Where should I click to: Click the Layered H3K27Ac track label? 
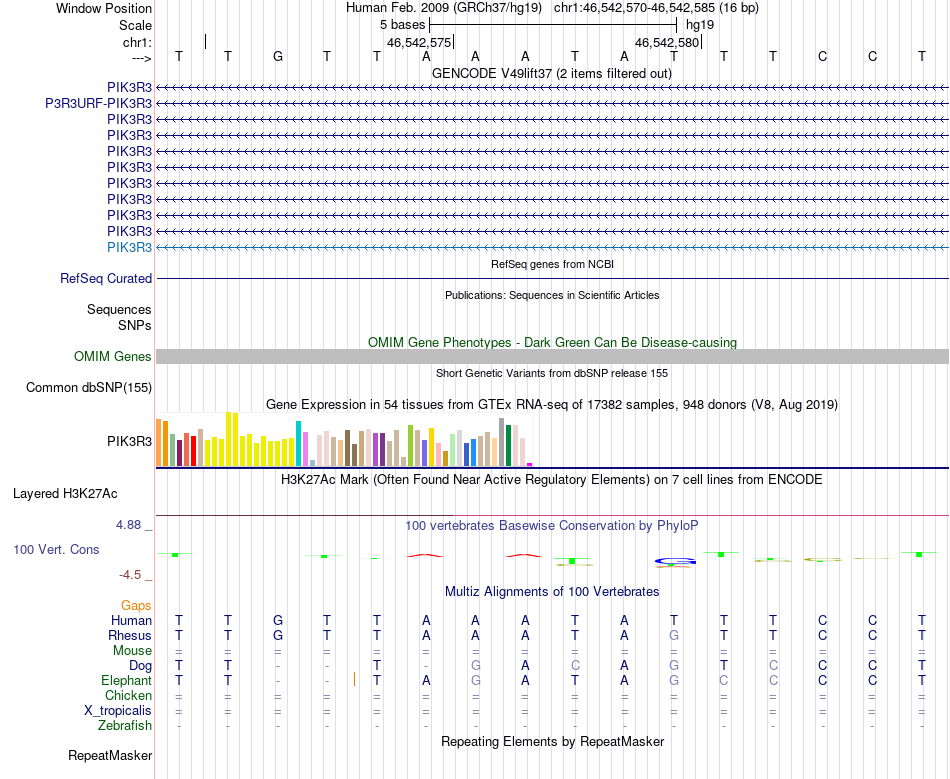(65, 494)
